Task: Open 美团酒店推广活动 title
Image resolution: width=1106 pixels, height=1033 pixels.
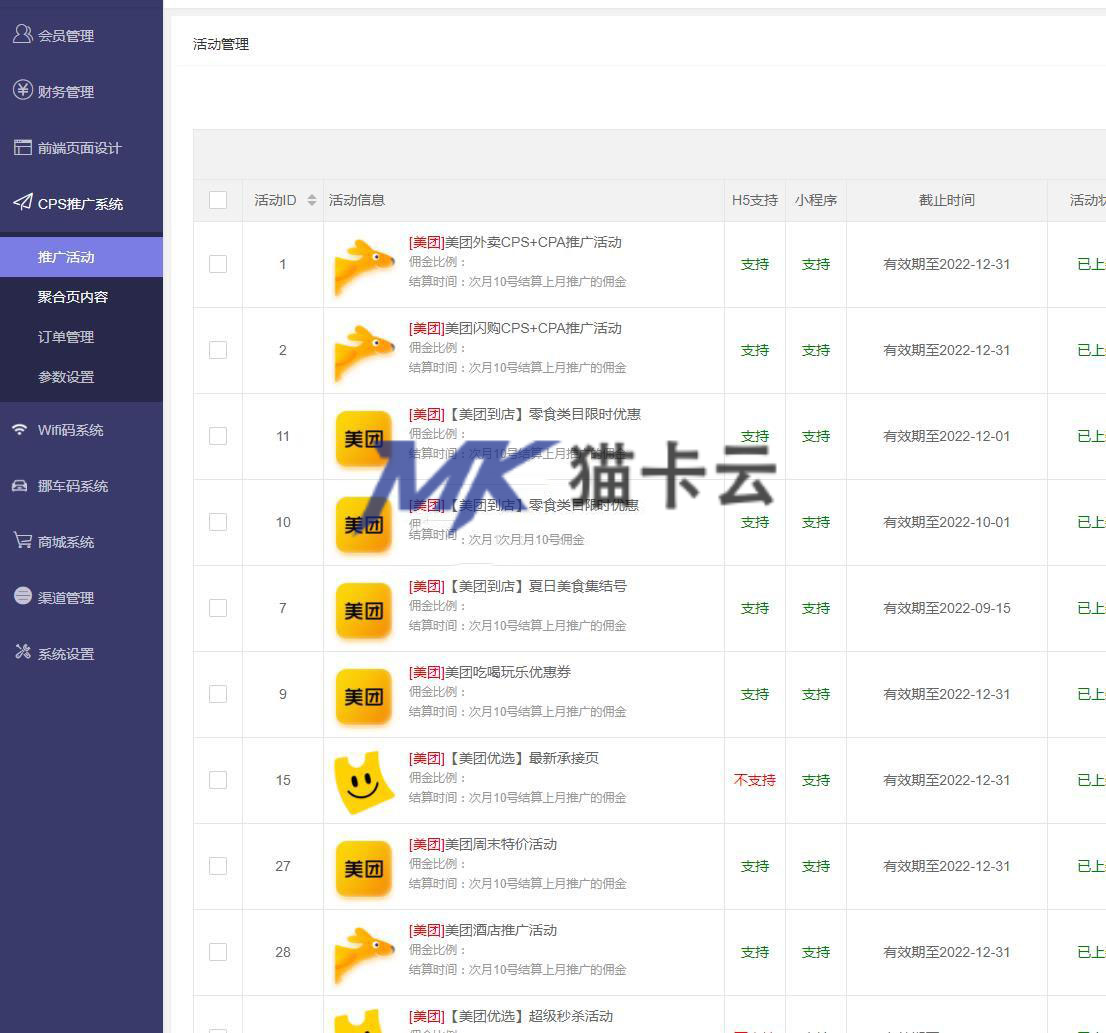Action: (x=482, y=930)
